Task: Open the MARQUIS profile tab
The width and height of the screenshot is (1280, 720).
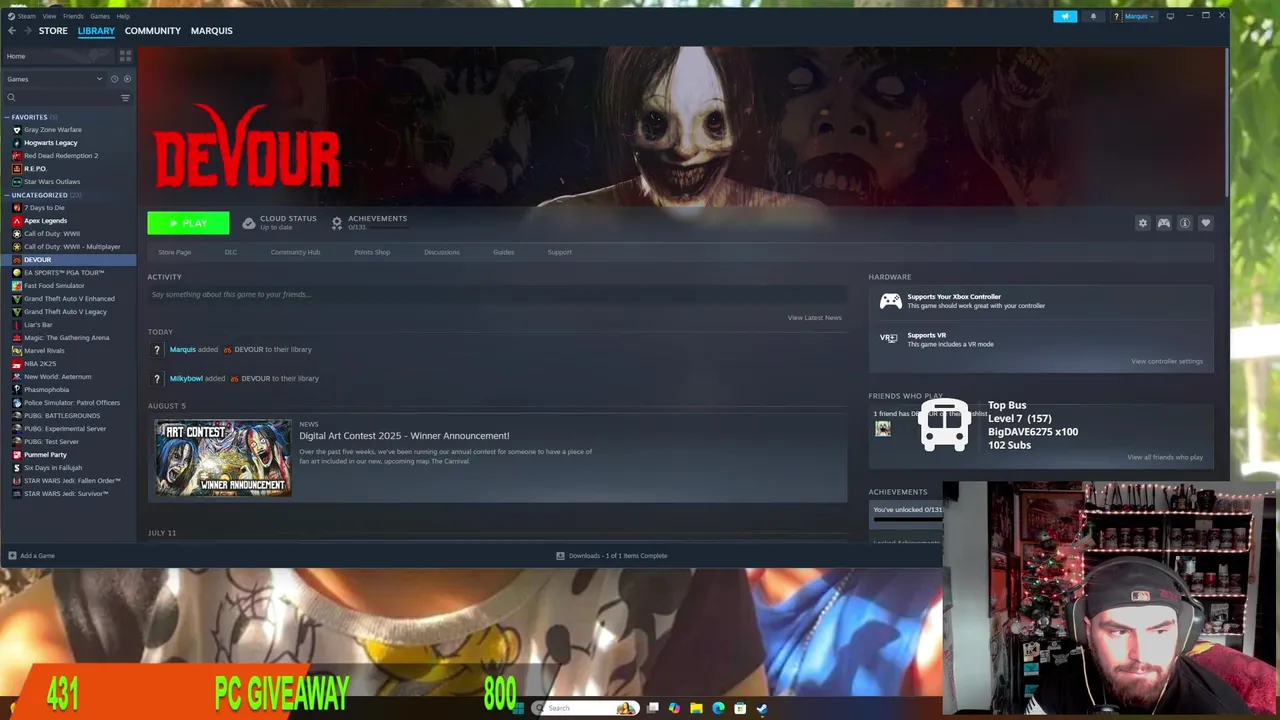Action: [212, 31]
